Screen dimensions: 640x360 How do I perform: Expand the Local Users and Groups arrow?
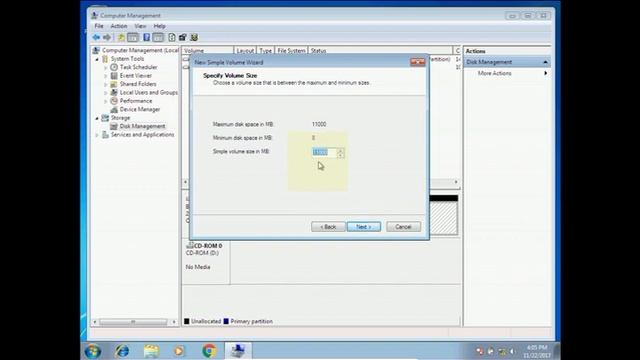pyautogui.click(x=106, y=93)
